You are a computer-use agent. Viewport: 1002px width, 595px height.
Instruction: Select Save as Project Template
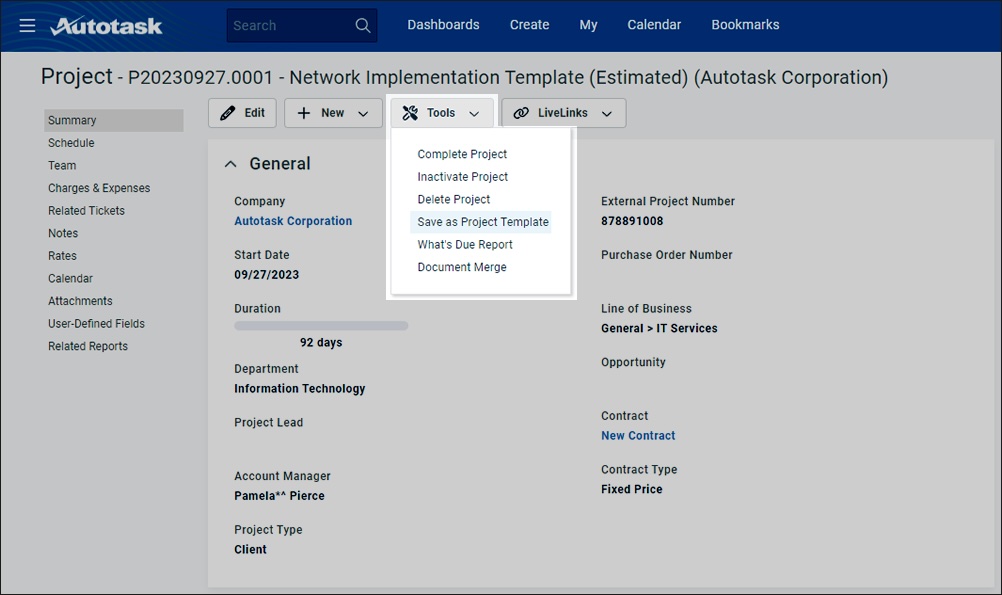click(x=482, y=222)
